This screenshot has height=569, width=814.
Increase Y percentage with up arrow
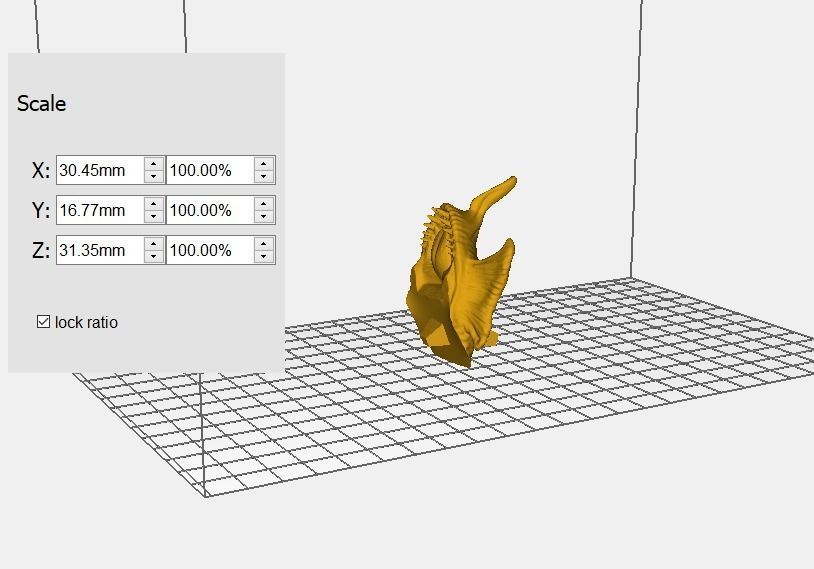coord(264,204)
